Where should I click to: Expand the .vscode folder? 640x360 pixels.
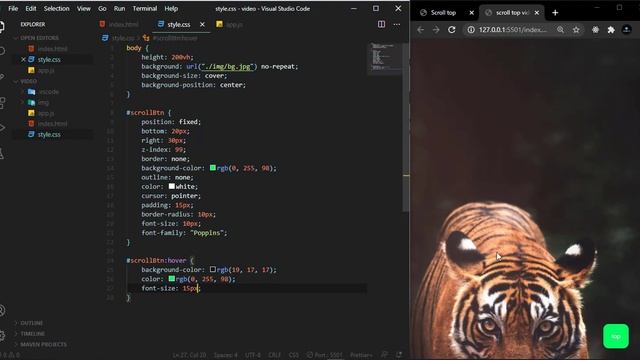pyautogui.click(x=44, y=92)
